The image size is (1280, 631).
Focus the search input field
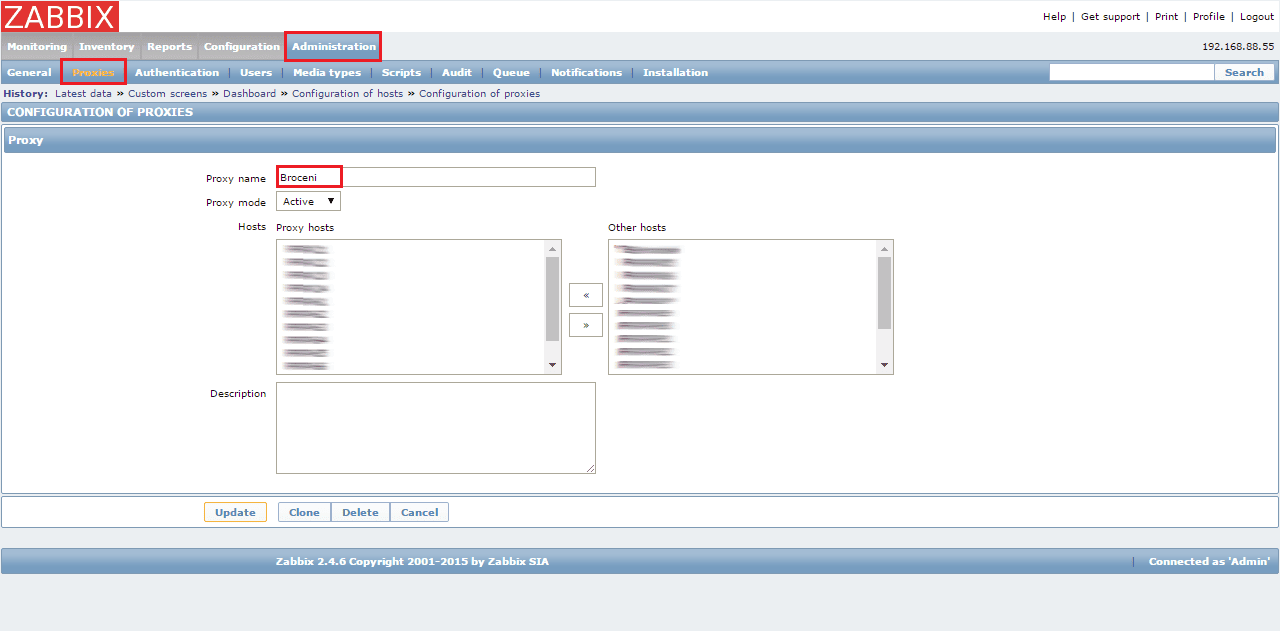1131,72
